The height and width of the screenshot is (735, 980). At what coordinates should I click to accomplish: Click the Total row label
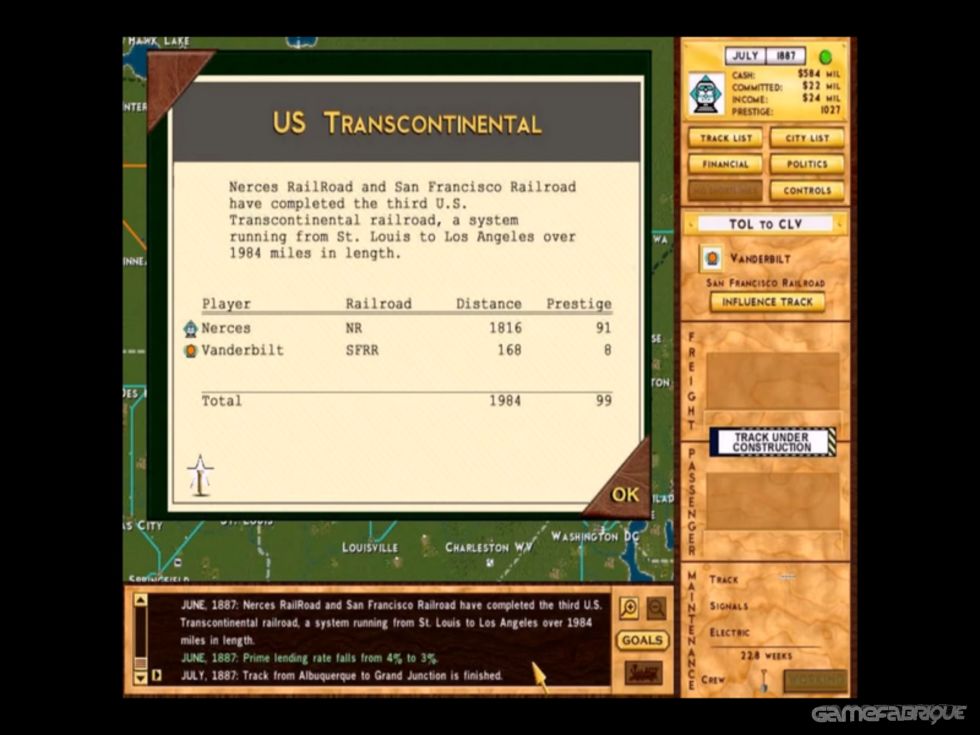[221, 401]
